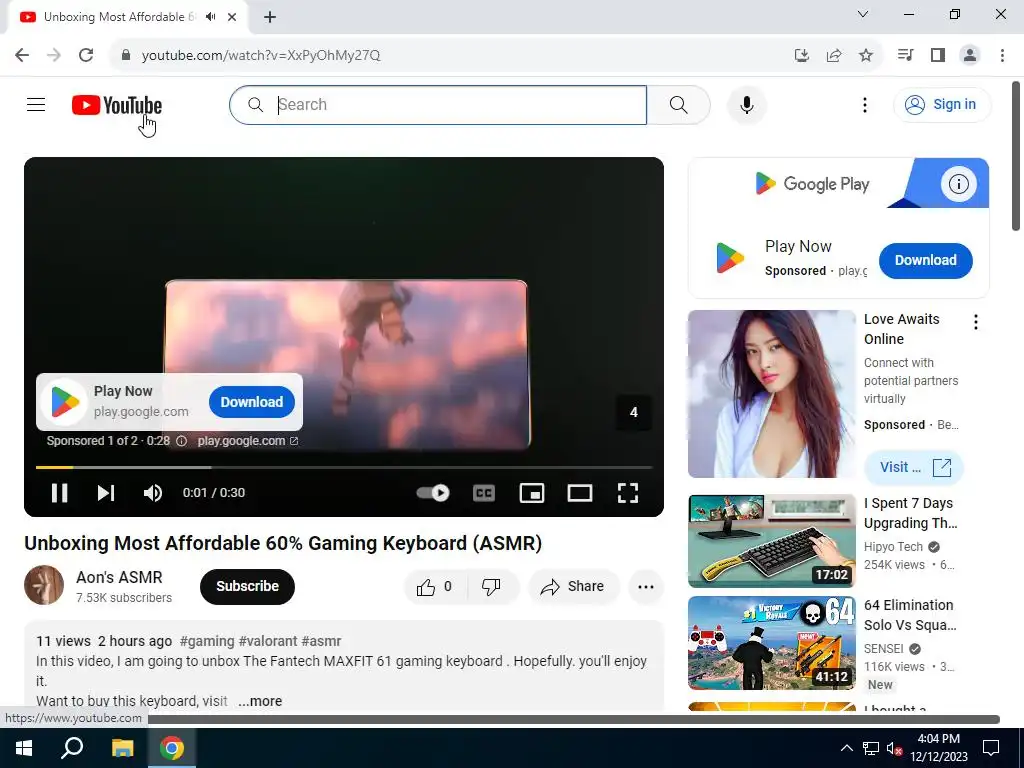The image size is (1024, 768).
Task: Subscribe to Aon's ASMR channel
Action: pos(247,586)
